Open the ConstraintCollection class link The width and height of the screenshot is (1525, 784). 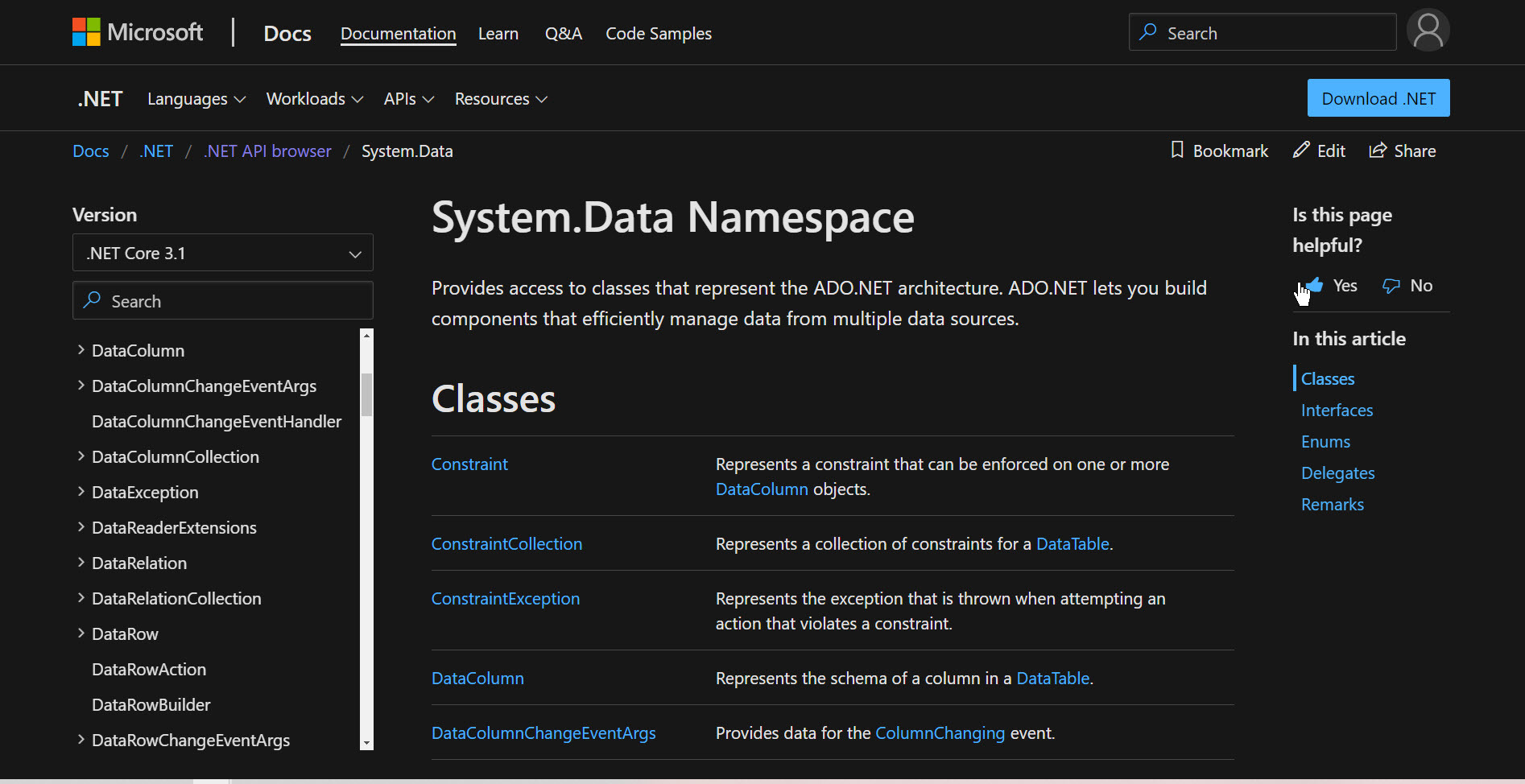(x=506, y=544)
